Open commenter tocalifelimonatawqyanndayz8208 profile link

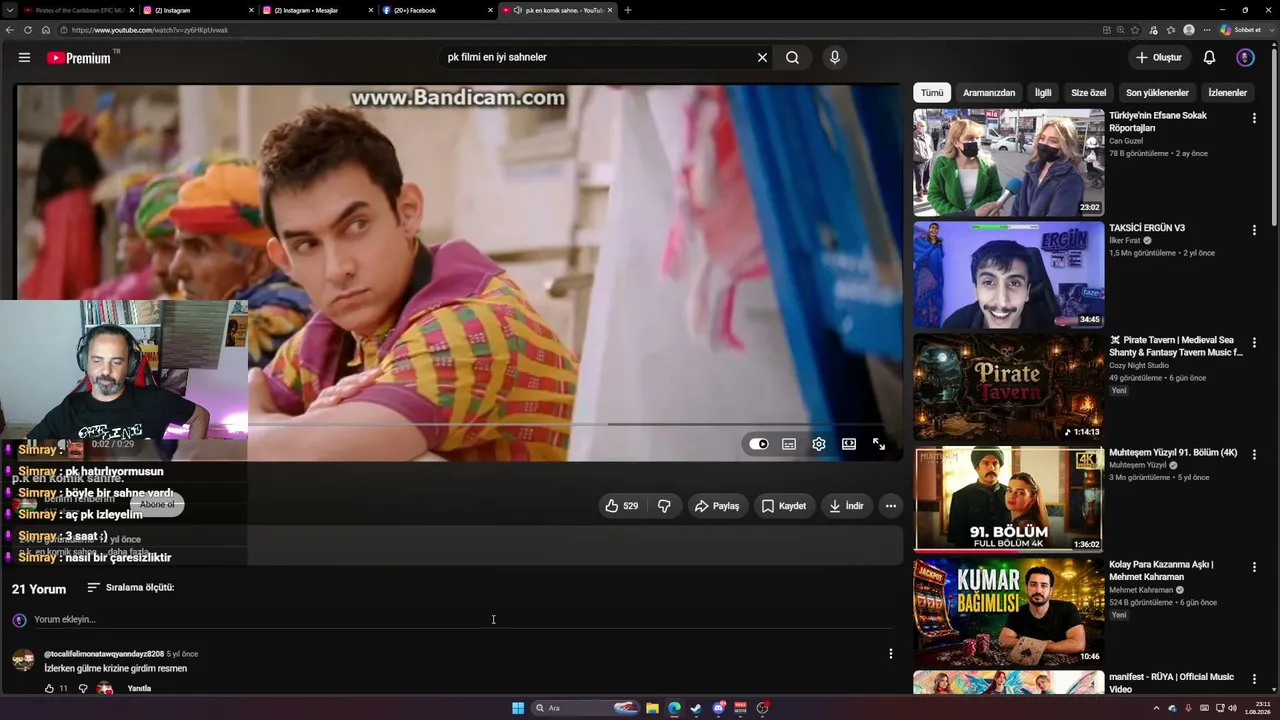click(x=104, y=654)
